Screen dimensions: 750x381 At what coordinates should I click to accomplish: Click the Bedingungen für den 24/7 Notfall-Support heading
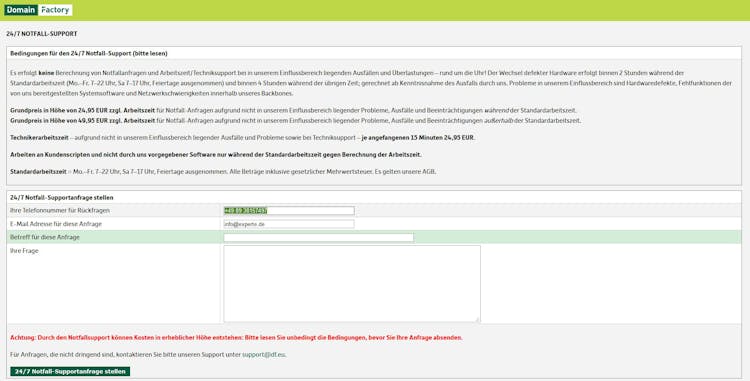[x=89, y=54]
